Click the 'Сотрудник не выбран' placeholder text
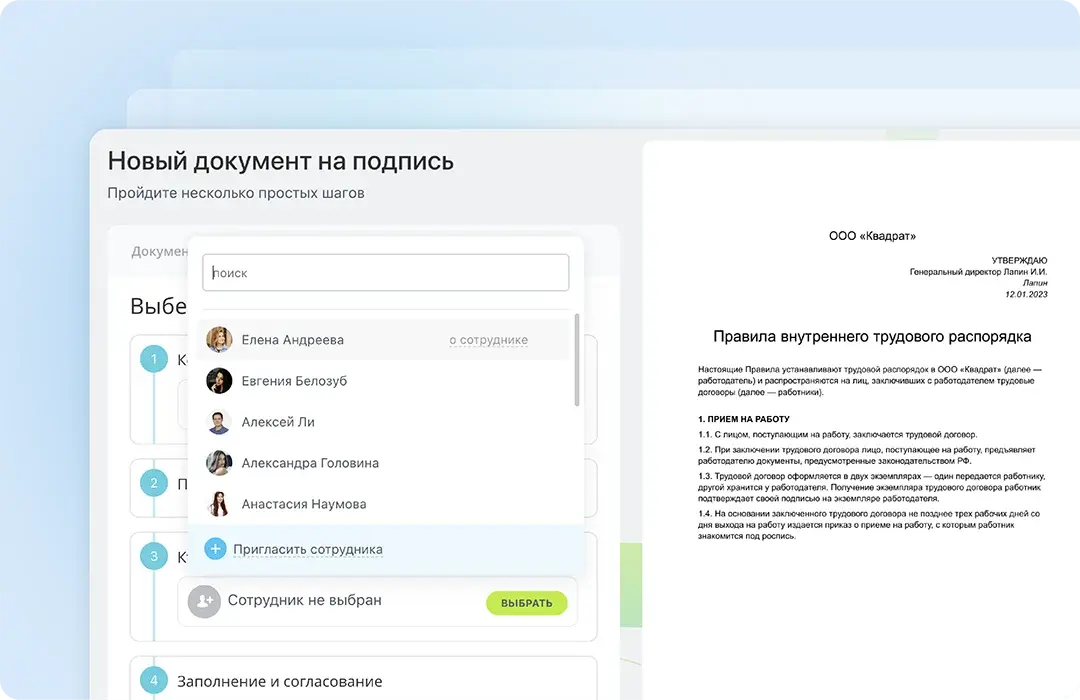 tap(304, 600)
